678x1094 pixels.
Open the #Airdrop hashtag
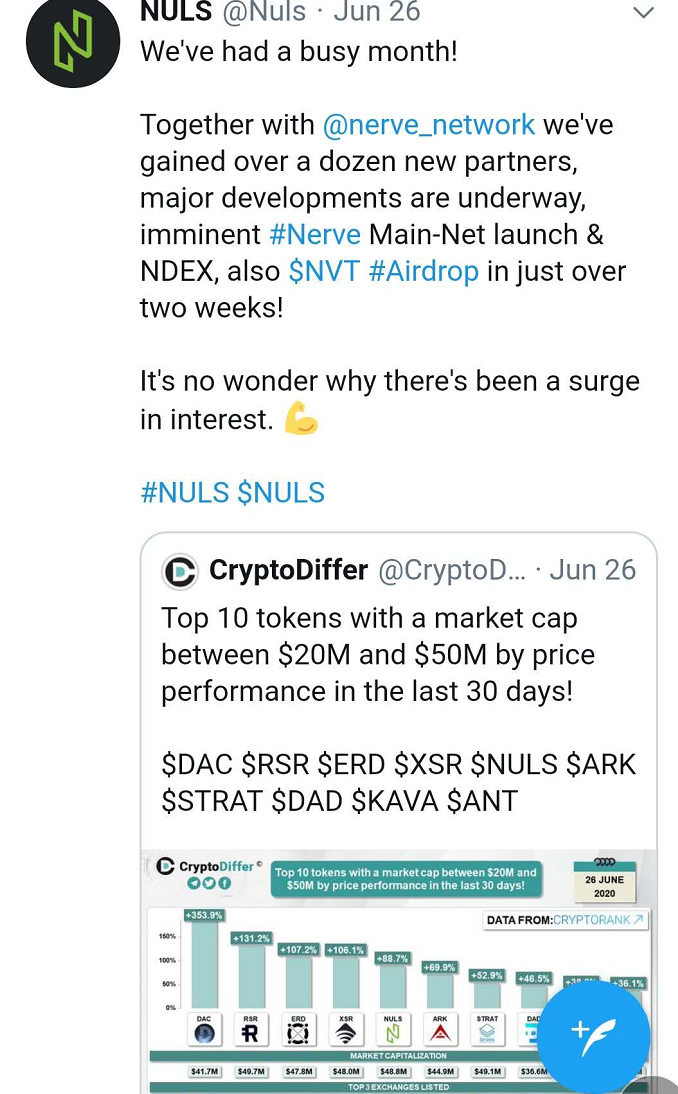click(x=423, y=271)
